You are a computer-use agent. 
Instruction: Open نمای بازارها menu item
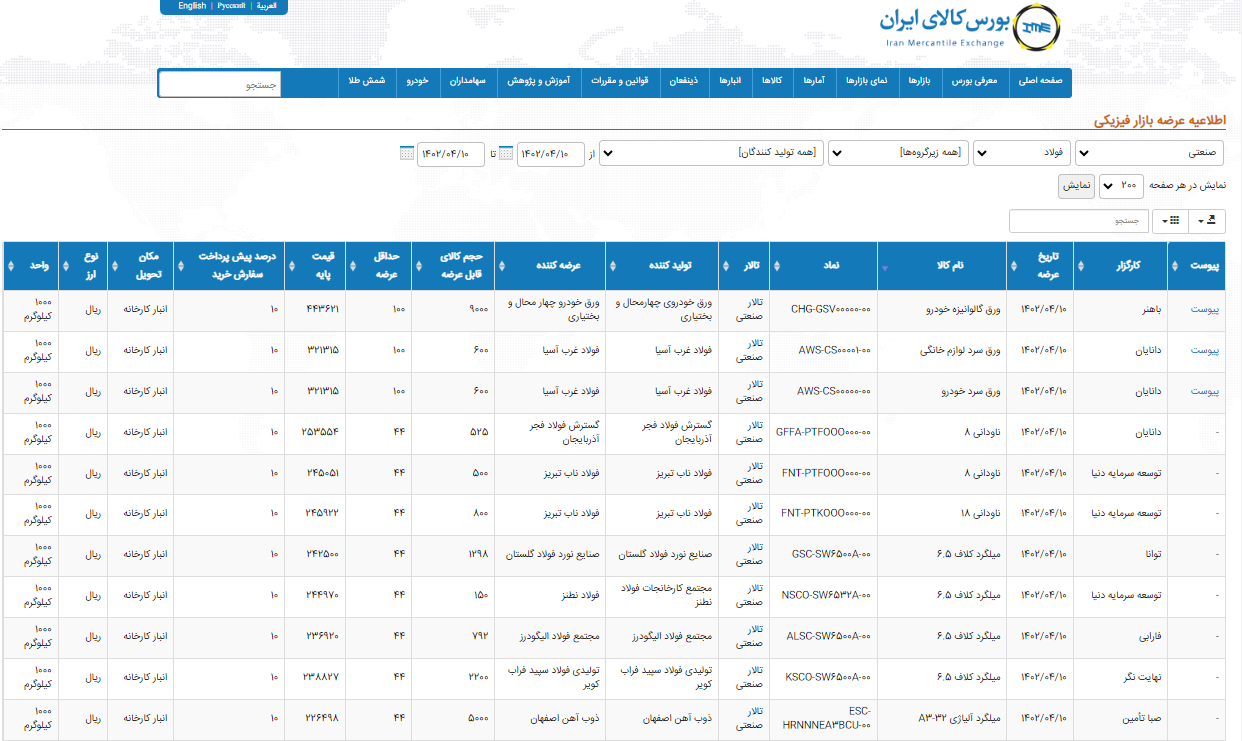coord(866,80)
